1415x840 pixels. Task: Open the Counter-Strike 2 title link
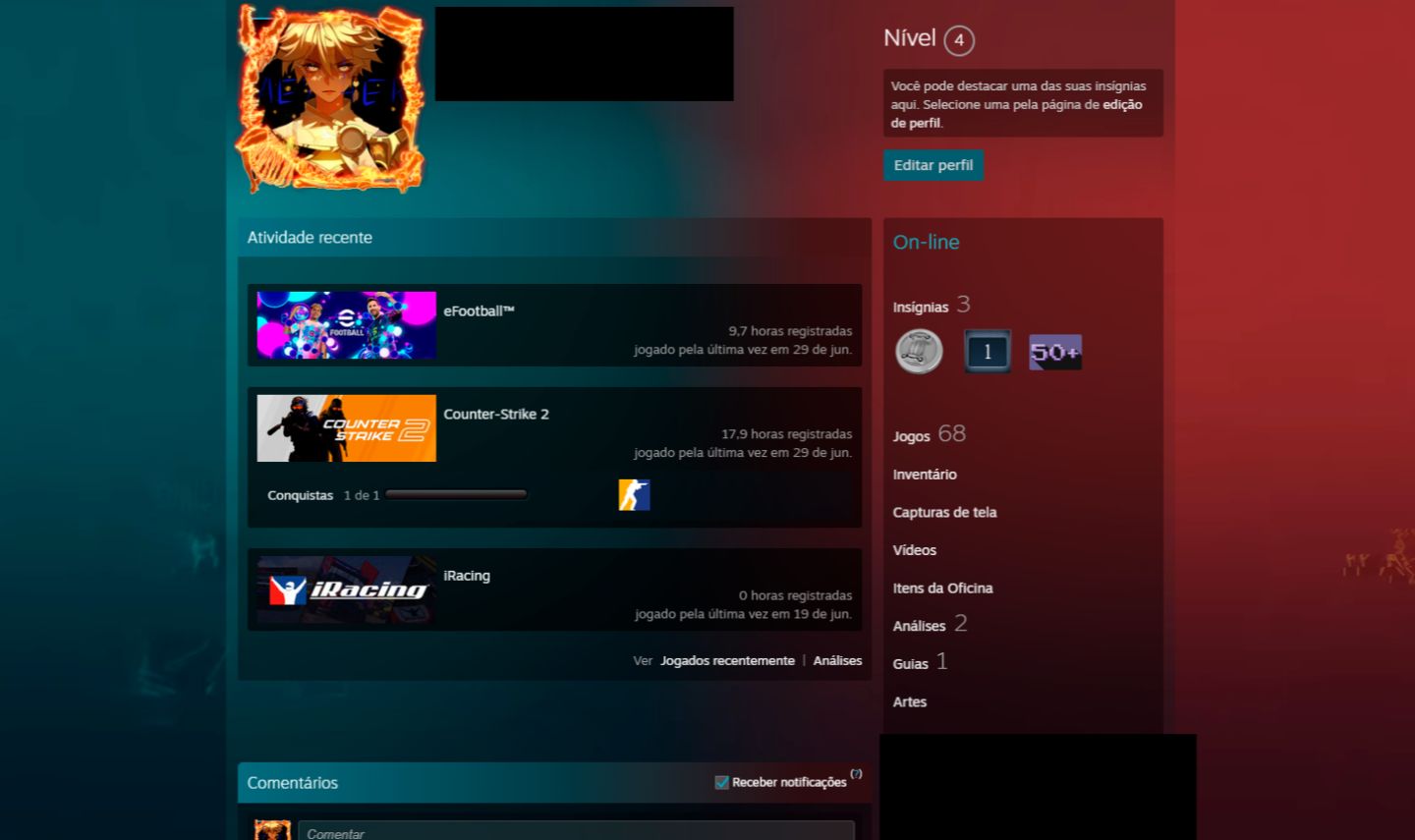click(496, 415)
